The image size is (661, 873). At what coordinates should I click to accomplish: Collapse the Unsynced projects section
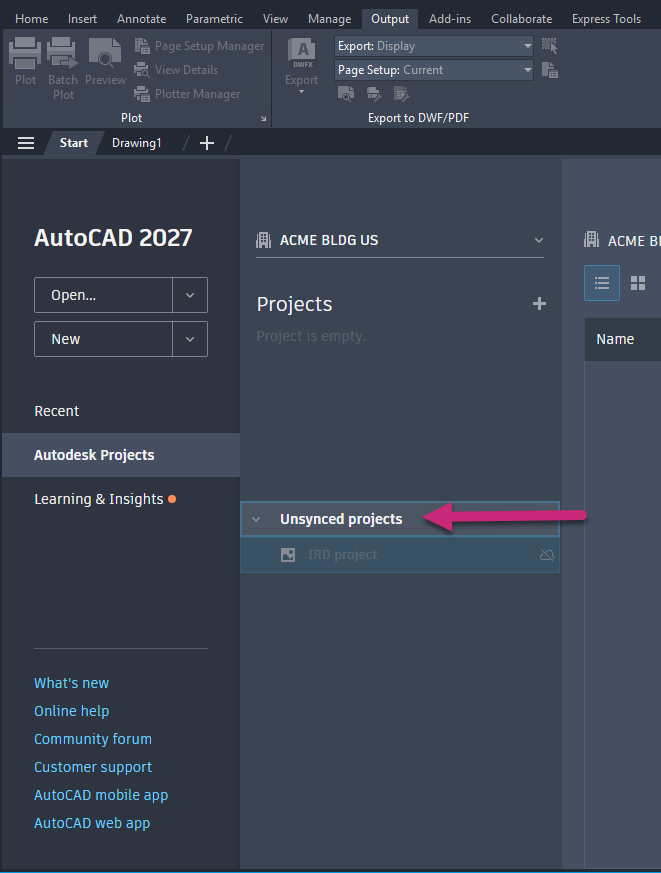[x=256, y=519]
